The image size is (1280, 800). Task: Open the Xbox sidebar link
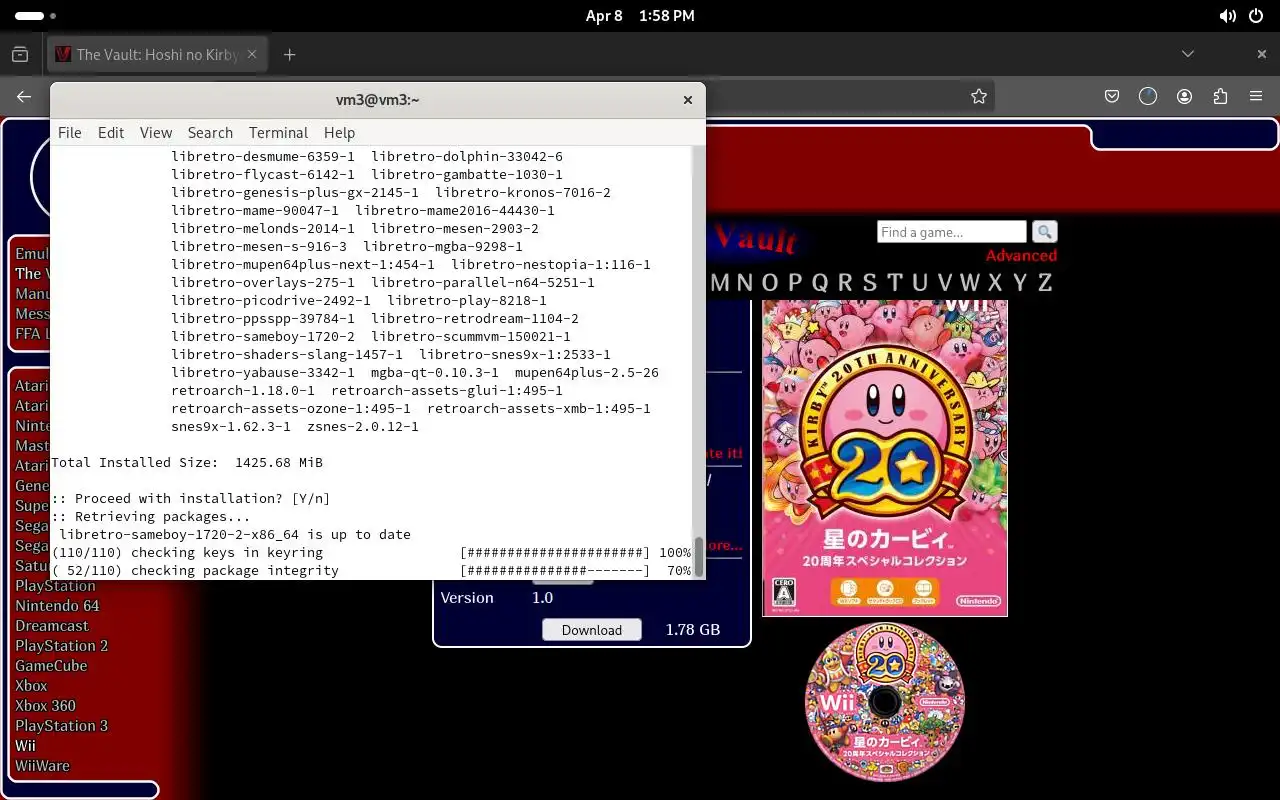click(31, 686)
